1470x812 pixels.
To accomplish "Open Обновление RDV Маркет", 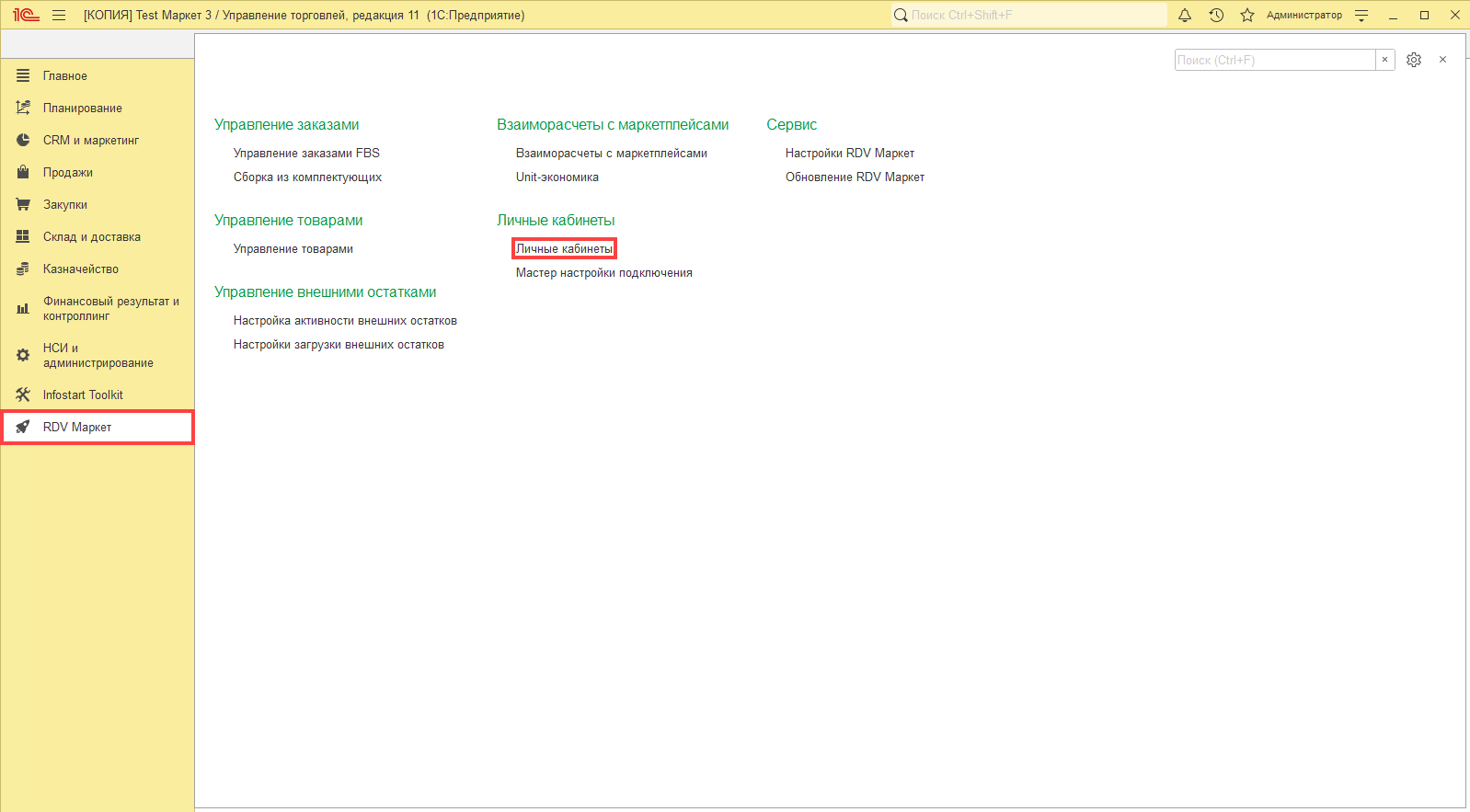I will [x=855, y=177].
